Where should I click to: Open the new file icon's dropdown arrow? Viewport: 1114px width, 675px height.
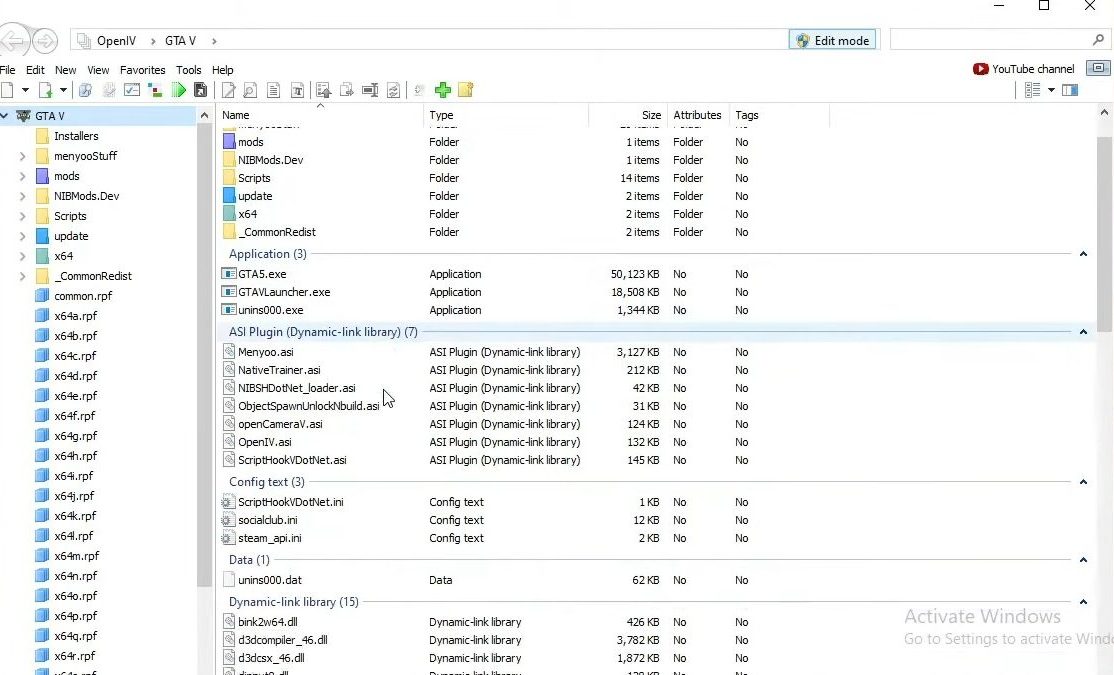pyautogui.click(x=25, y=90)
